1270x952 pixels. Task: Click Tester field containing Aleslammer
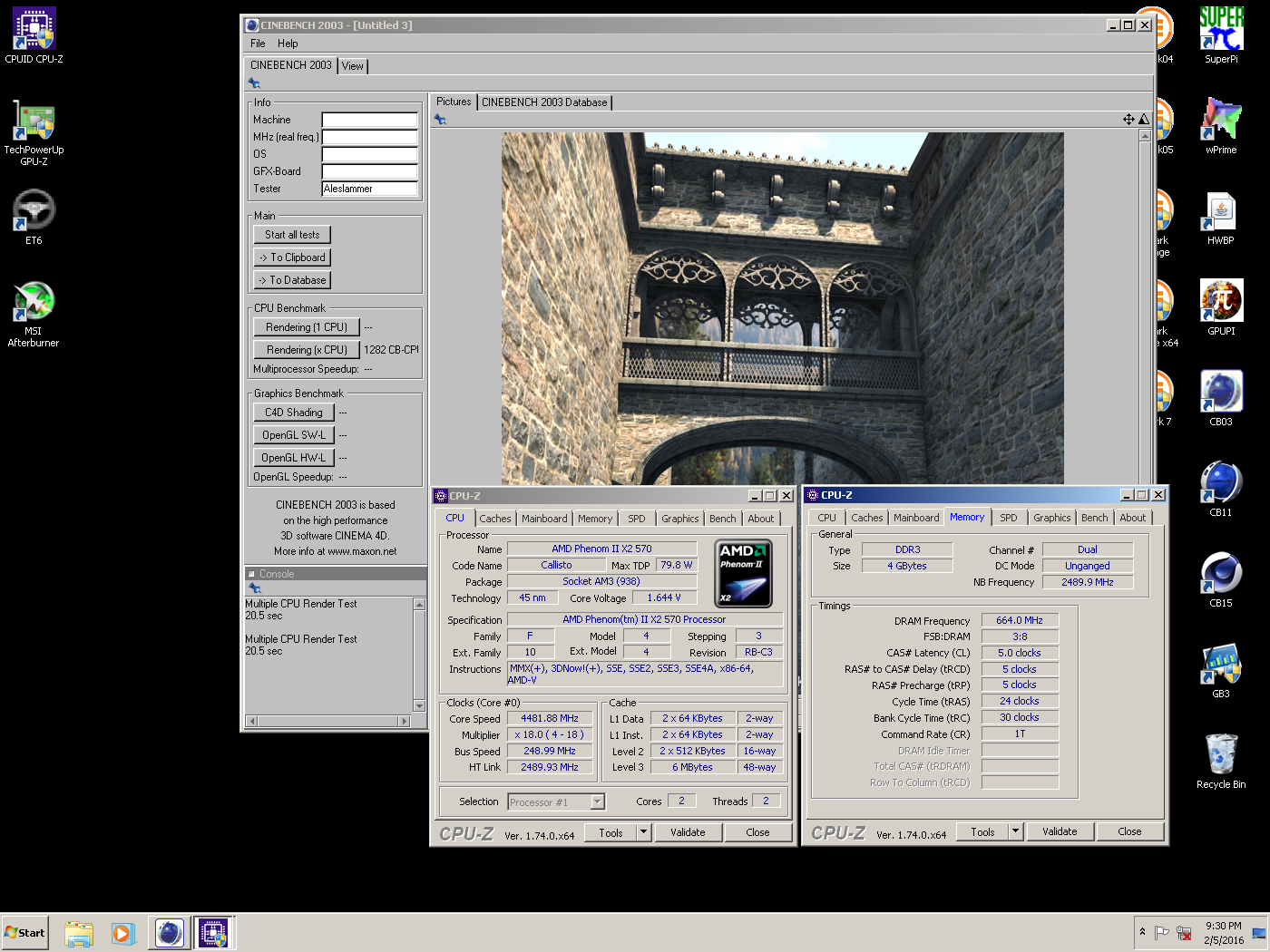click(x=370, y=189)
